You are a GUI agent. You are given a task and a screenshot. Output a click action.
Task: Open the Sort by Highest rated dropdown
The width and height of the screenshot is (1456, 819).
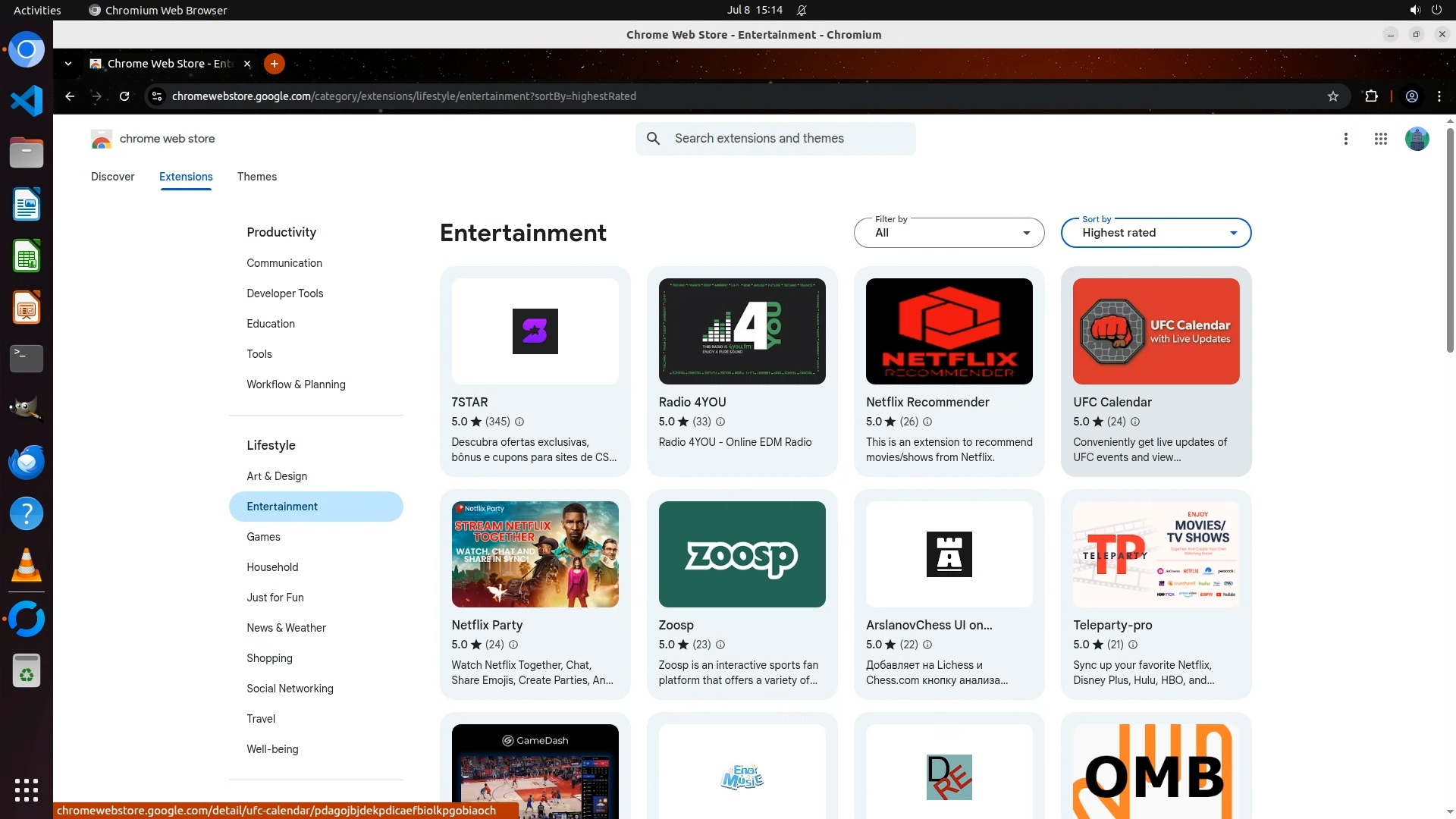click(1156, 233)
